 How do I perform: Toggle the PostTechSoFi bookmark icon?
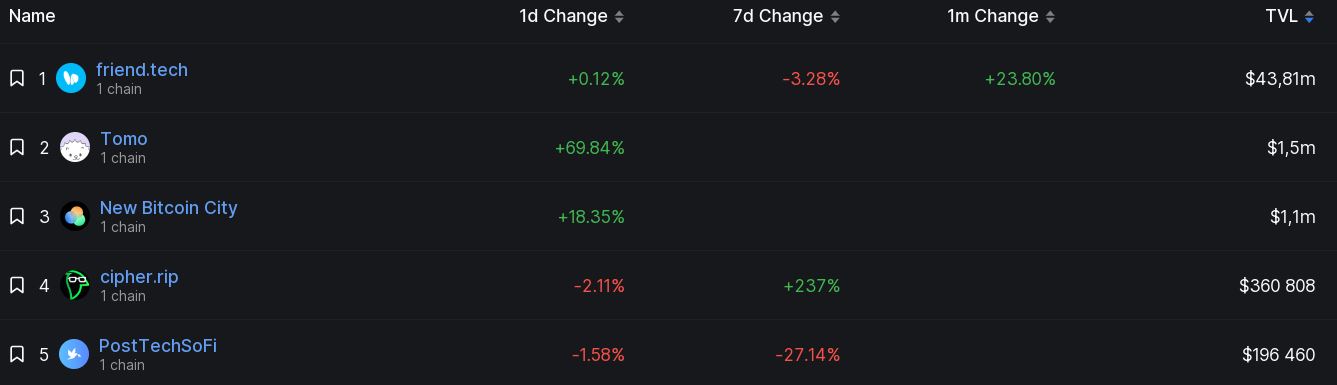click(x=17, y=354)
